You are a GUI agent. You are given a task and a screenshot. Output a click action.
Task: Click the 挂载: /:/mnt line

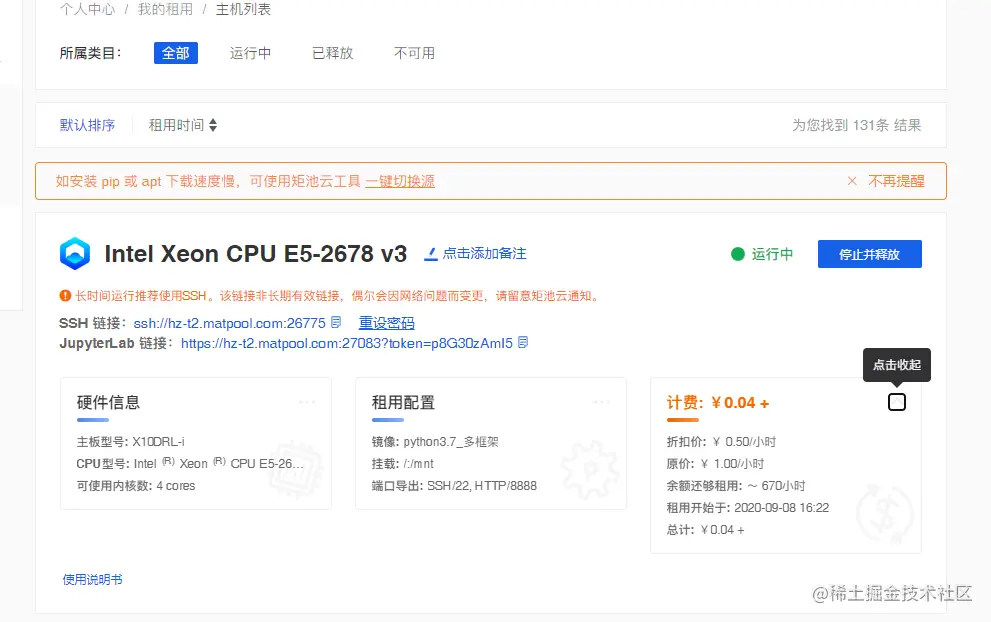(x=403, y=464)
